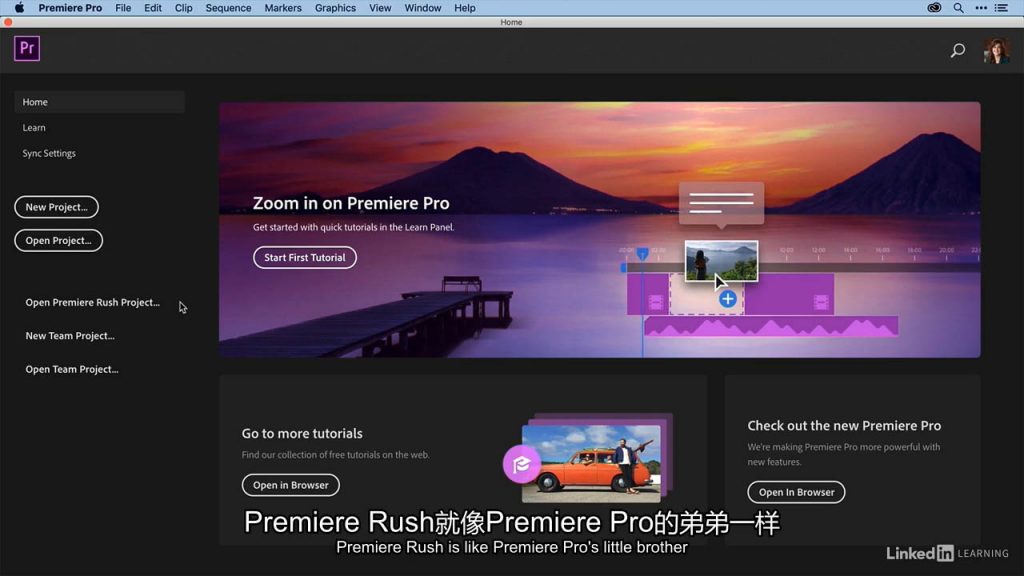1024x576 pixels.
Task: Open the search magnifier in the Home header
Action: pos(957,50)
